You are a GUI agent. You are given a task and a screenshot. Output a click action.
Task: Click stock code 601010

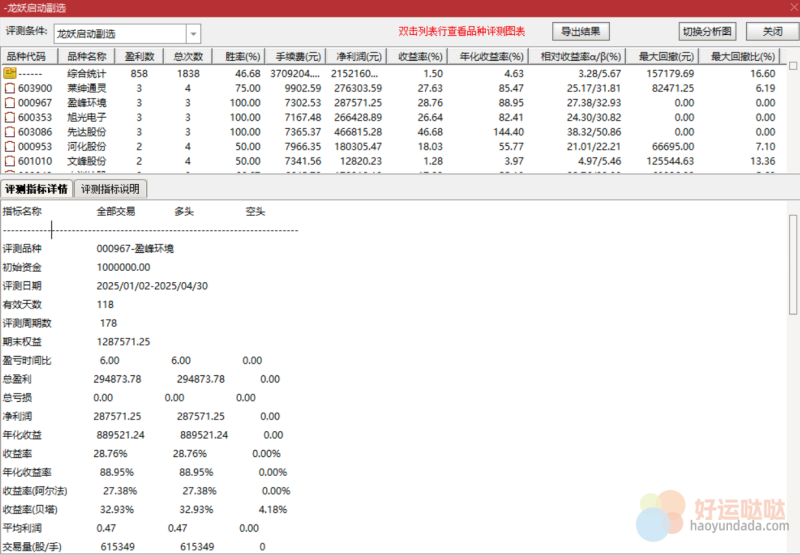click(35, 161)
